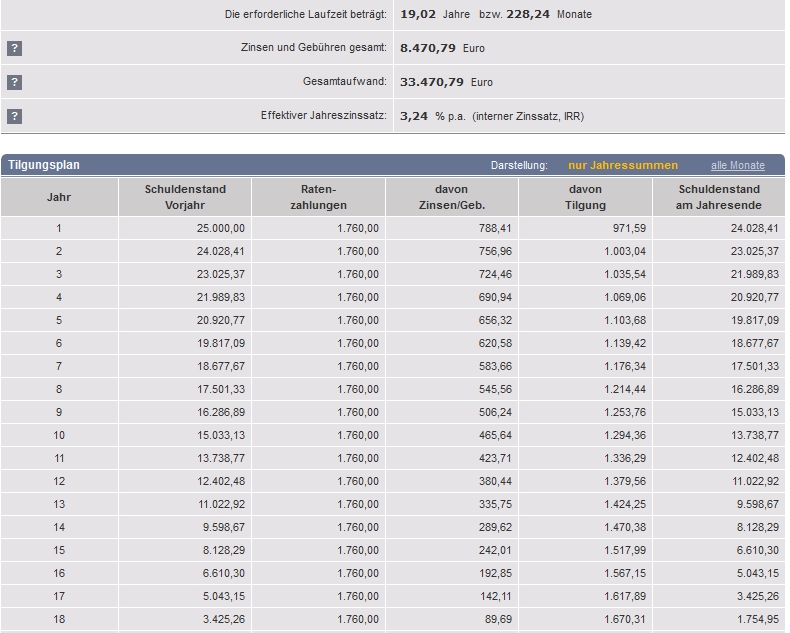Image resolution: width=790 pixels, height=633 pixels.
Task: Click interest value 506,24 in year 9
Action: (495, 412)
